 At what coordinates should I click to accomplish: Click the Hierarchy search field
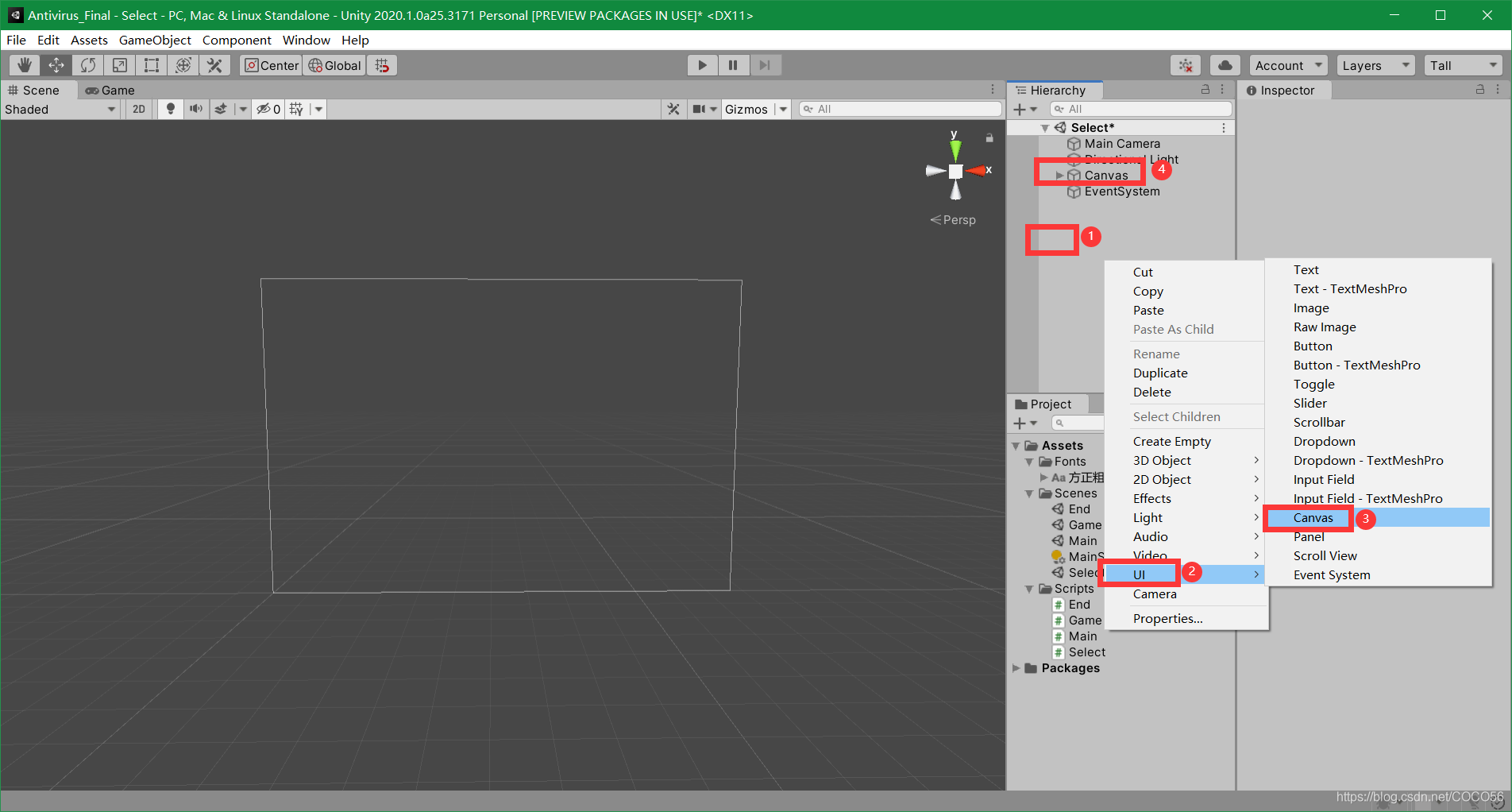pos(1141,109)
